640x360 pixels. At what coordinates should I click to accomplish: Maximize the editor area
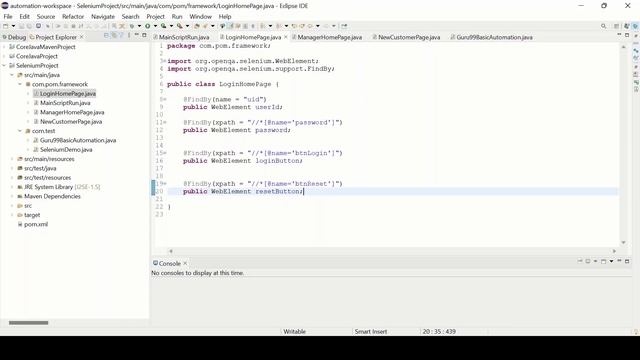[627, 36]
